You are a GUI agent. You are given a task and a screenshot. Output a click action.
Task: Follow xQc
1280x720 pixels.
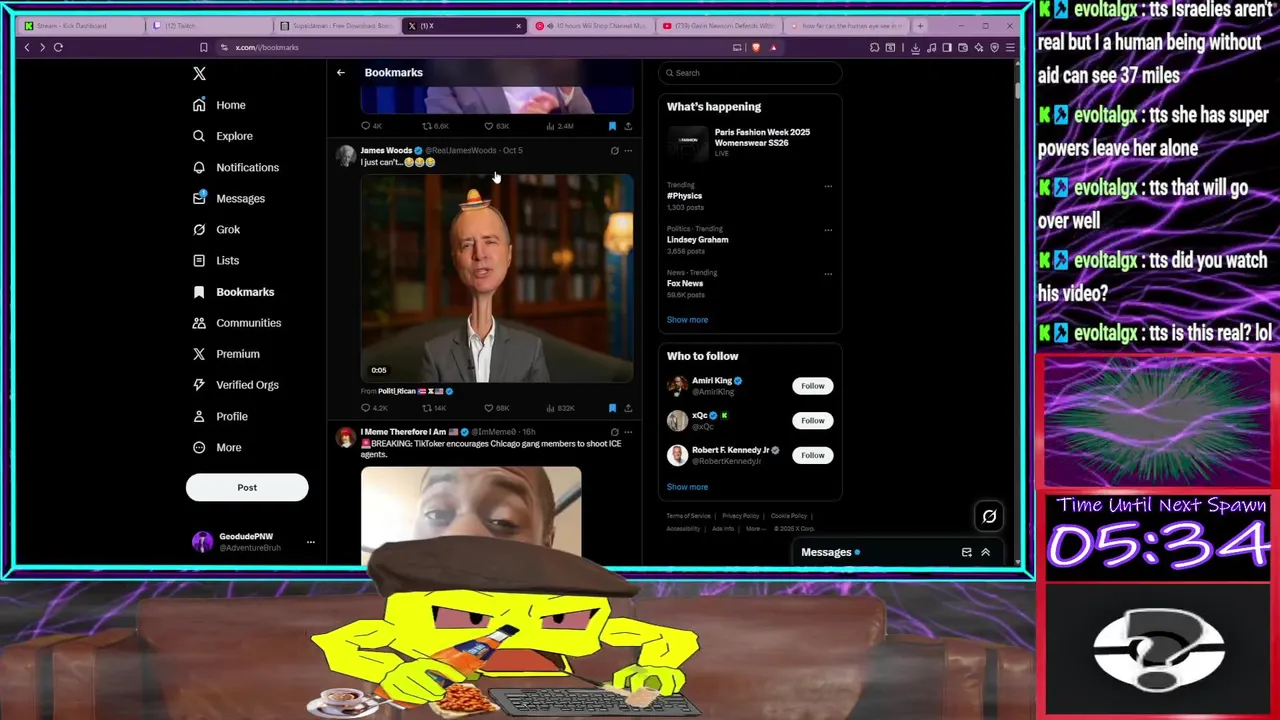click(x=813, y=421)
